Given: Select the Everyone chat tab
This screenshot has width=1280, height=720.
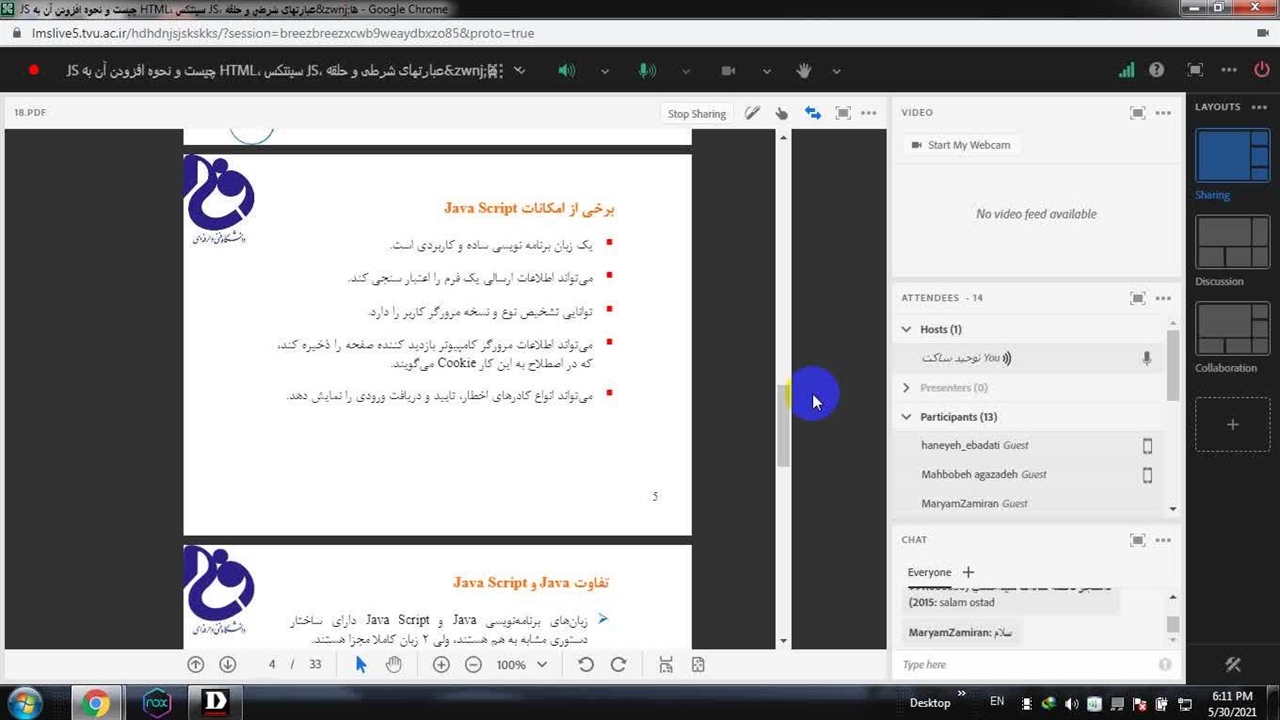Looking at the screenshot, I should (x=929, y=572).
